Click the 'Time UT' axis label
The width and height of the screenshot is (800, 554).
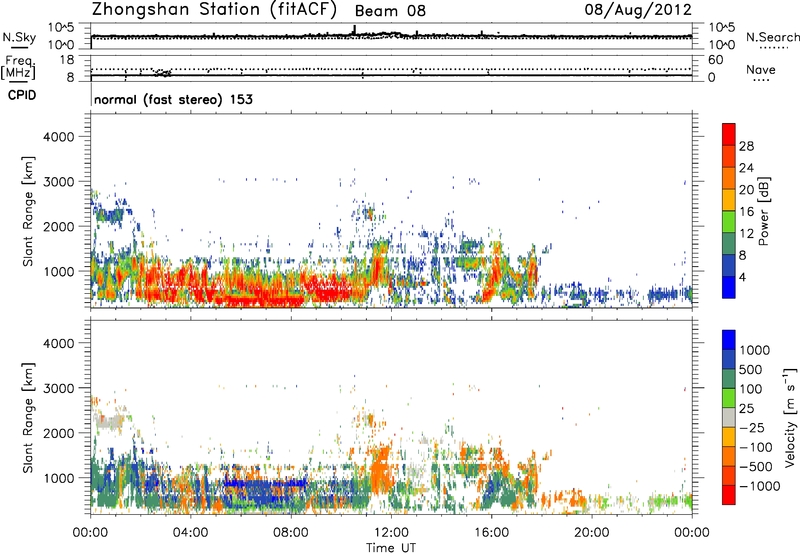pos(391,548)
